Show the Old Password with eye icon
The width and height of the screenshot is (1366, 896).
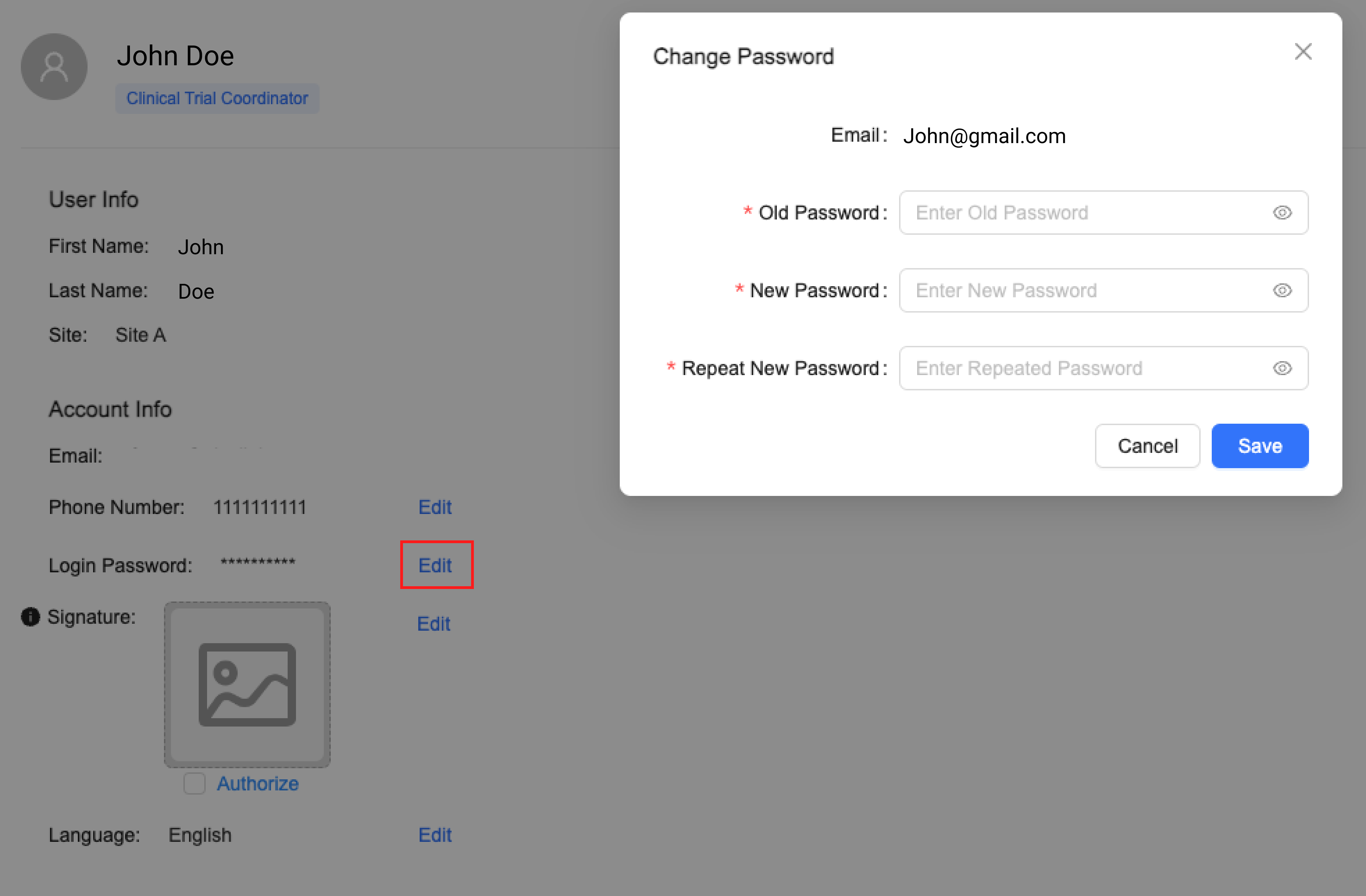coord(1282,213)
